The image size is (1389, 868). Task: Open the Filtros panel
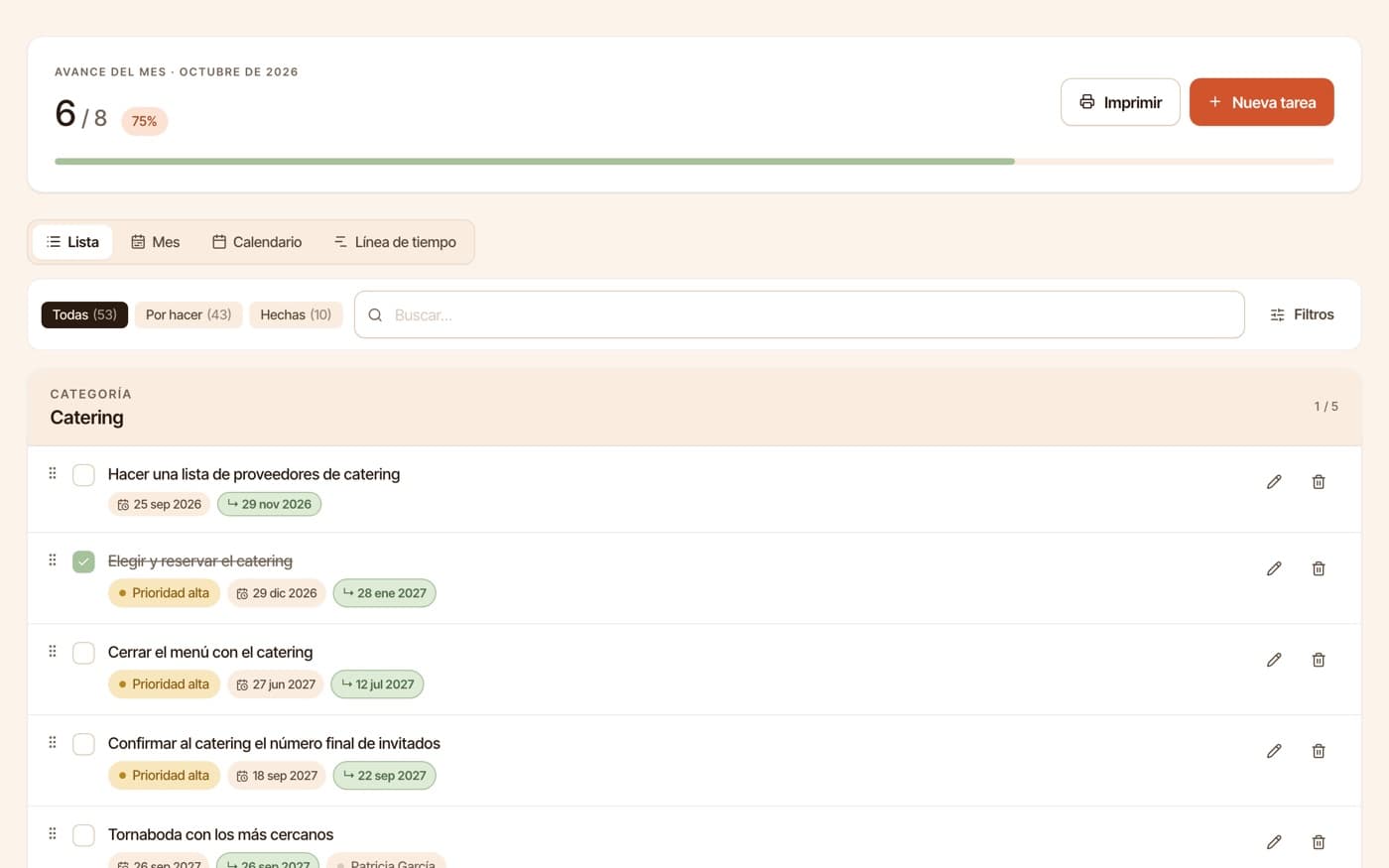[x=1302, y=314]
